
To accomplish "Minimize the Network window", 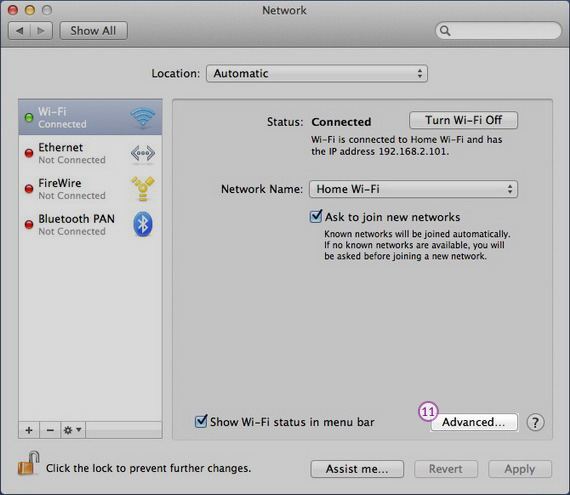I will [30, 10].
